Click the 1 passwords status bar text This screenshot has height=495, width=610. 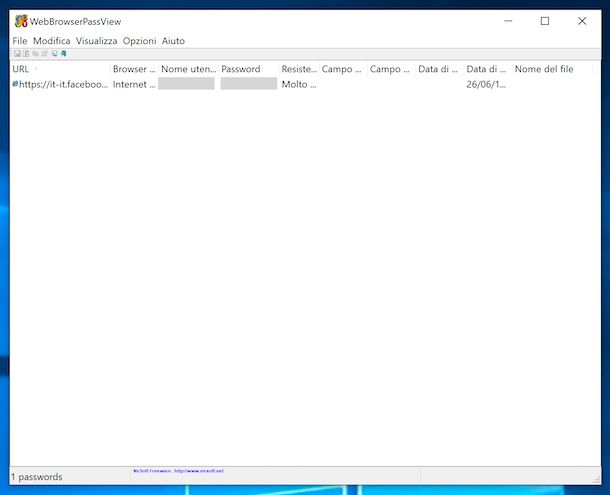click(x=37, y=477)
